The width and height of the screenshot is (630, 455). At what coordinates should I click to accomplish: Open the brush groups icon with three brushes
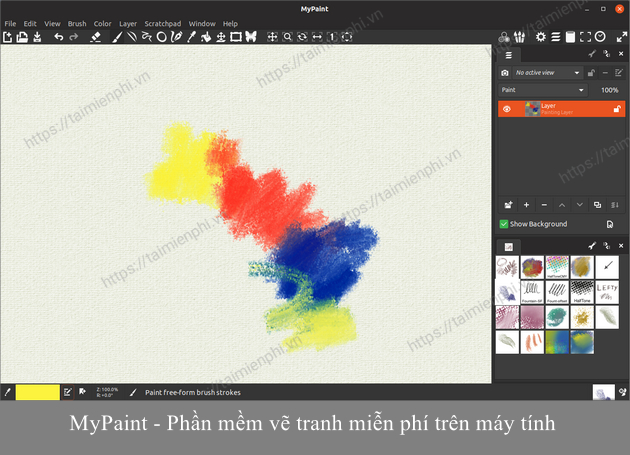coord(520,37)
